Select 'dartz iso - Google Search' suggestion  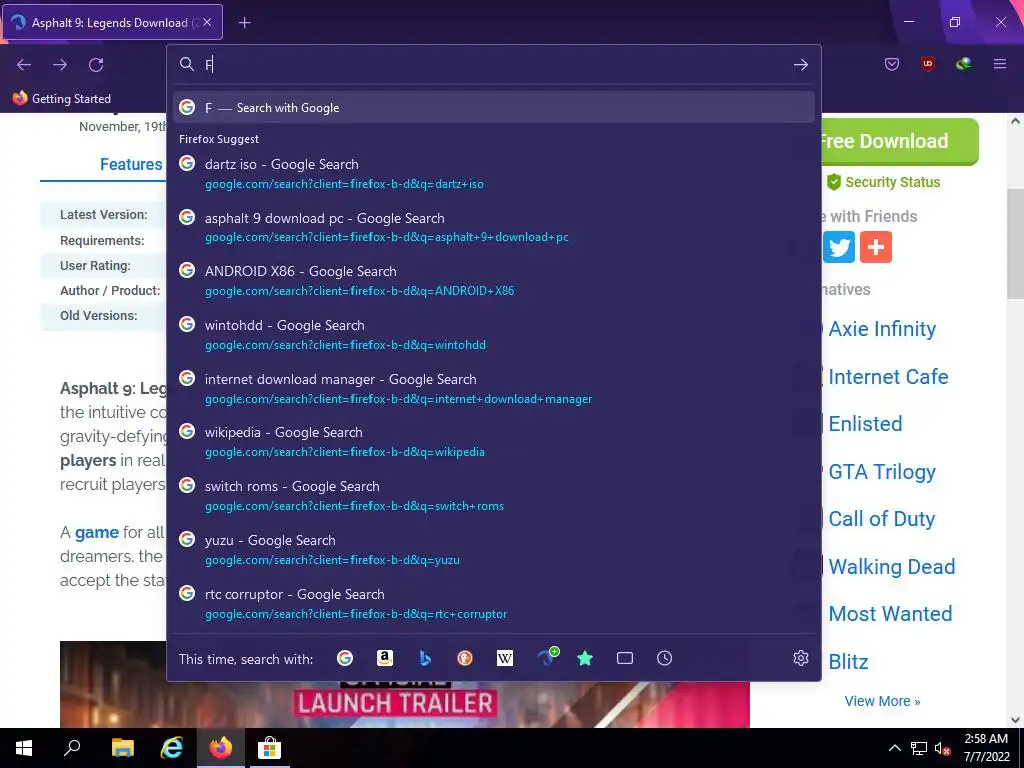click(x=494, y=174)
